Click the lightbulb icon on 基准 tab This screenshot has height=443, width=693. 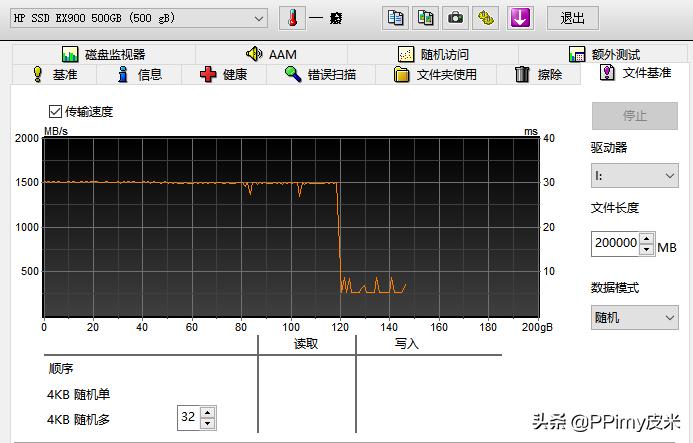click(x=38, y=74)
